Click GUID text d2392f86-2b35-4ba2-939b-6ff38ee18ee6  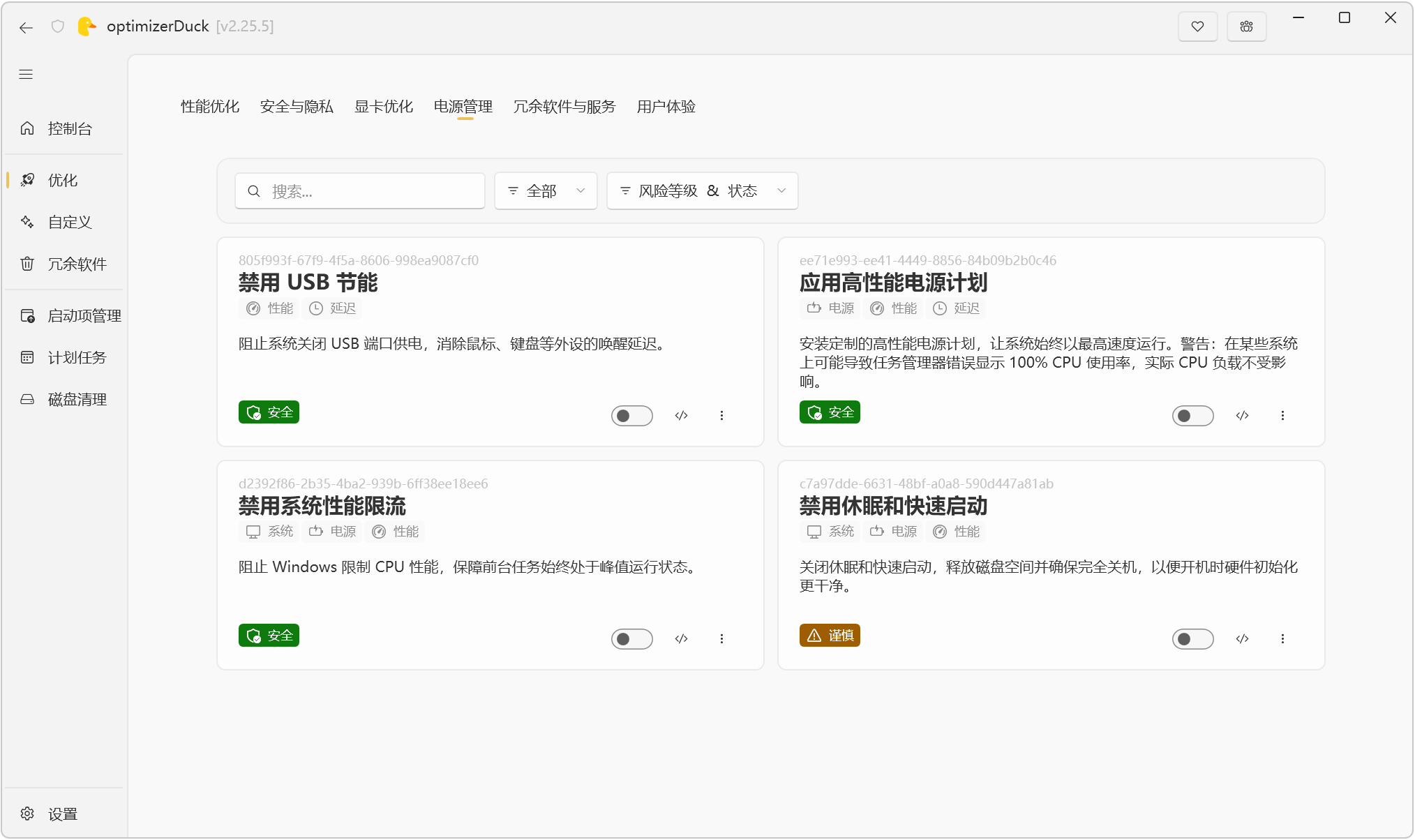point(364,483)
